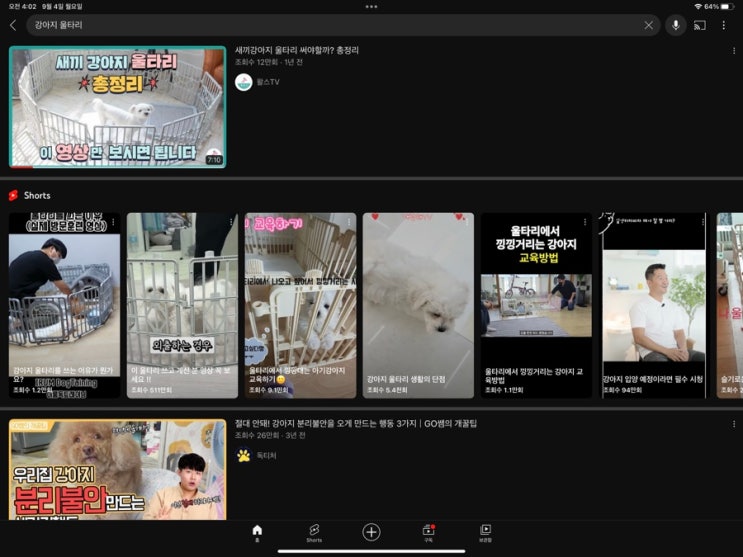Tap the back arrow beside search field
The width and height of the screenshot is (743, 557).
coord(13,25)
